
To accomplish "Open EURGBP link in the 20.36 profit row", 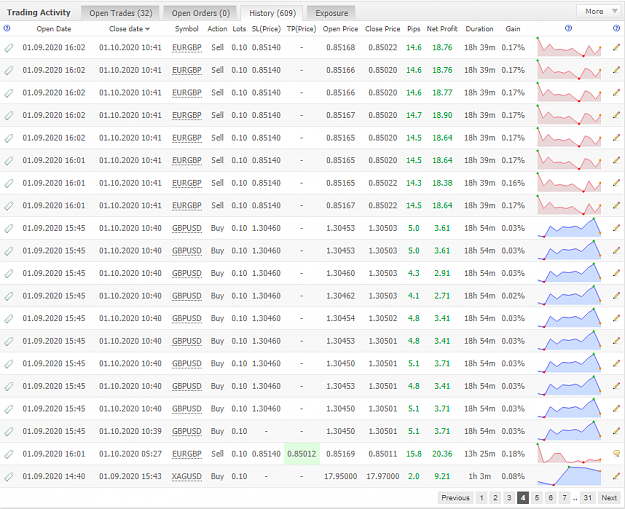I will tap(187, 454).
